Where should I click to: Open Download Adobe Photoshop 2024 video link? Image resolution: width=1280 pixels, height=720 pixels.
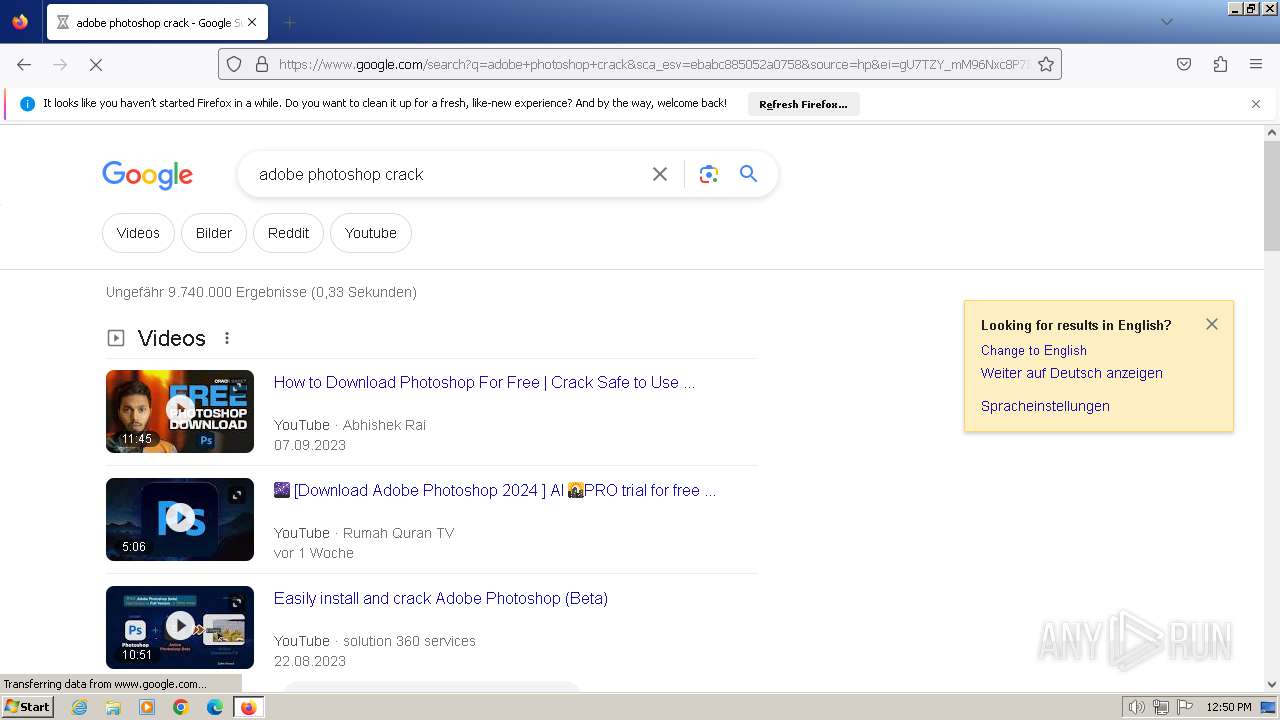coord(495,490)
